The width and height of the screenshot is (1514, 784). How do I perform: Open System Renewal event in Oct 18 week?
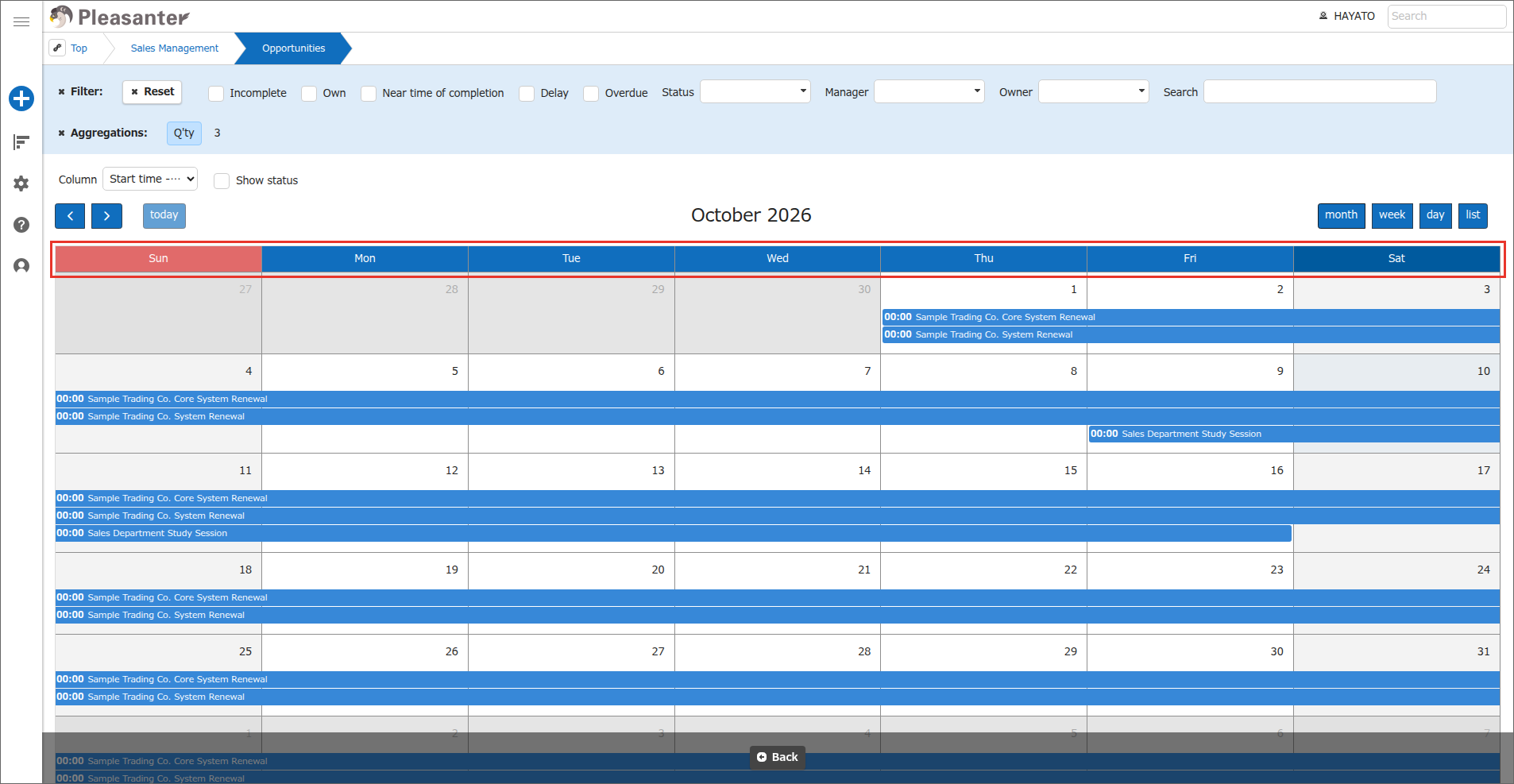[x=778, y=615]
